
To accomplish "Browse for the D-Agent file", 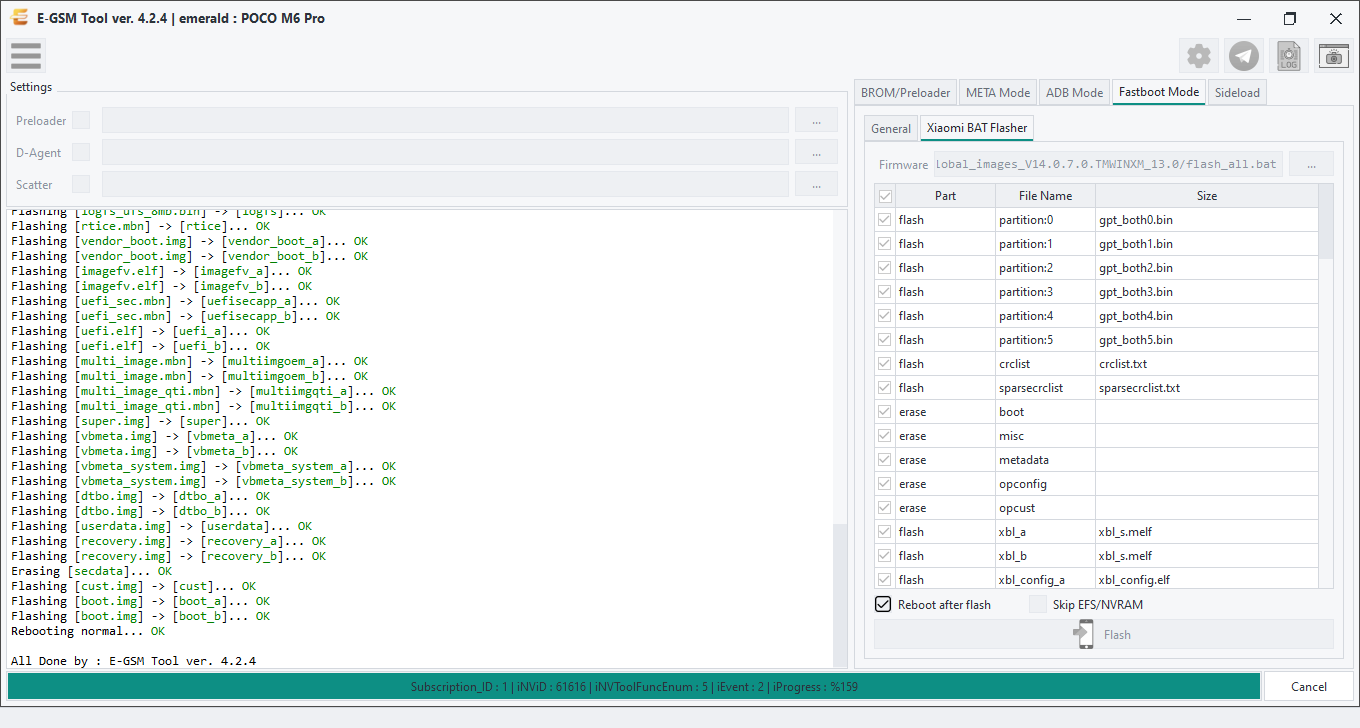I will 817,152.
